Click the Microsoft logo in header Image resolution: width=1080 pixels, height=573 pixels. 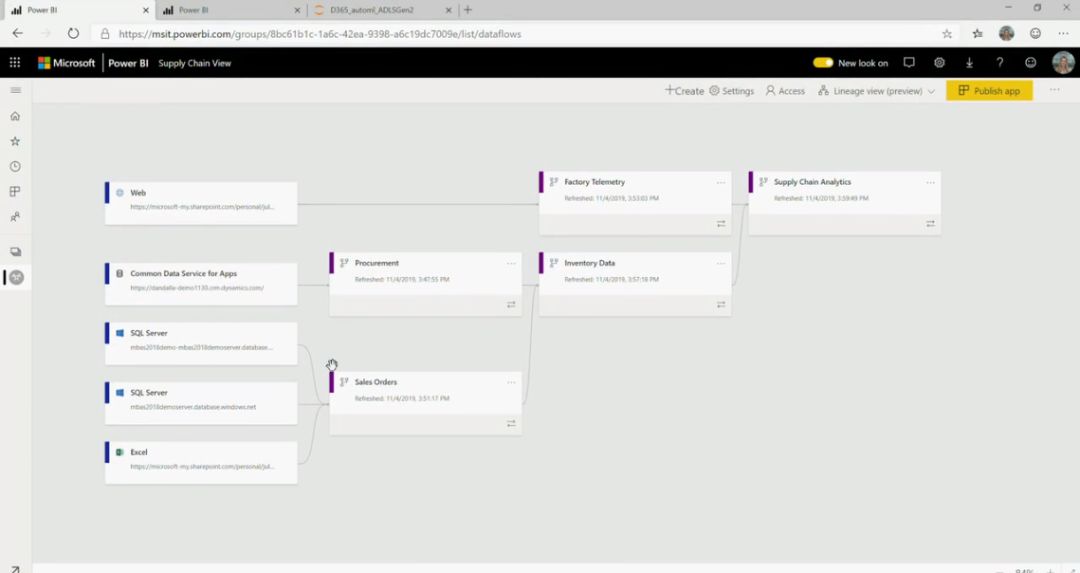coord(67,63)
